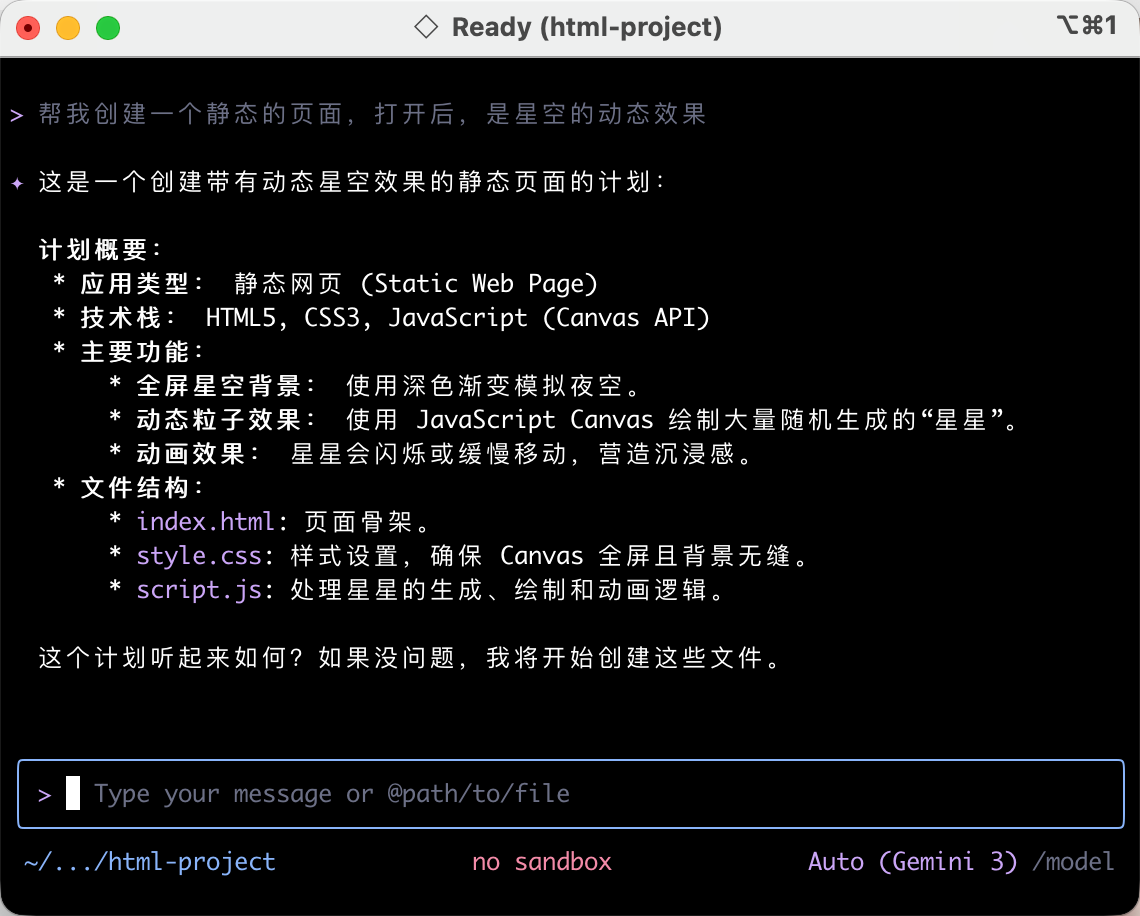Click the '动态粒子效果:' bullet text
This screenshot has height=916, width=1140.
225,419
